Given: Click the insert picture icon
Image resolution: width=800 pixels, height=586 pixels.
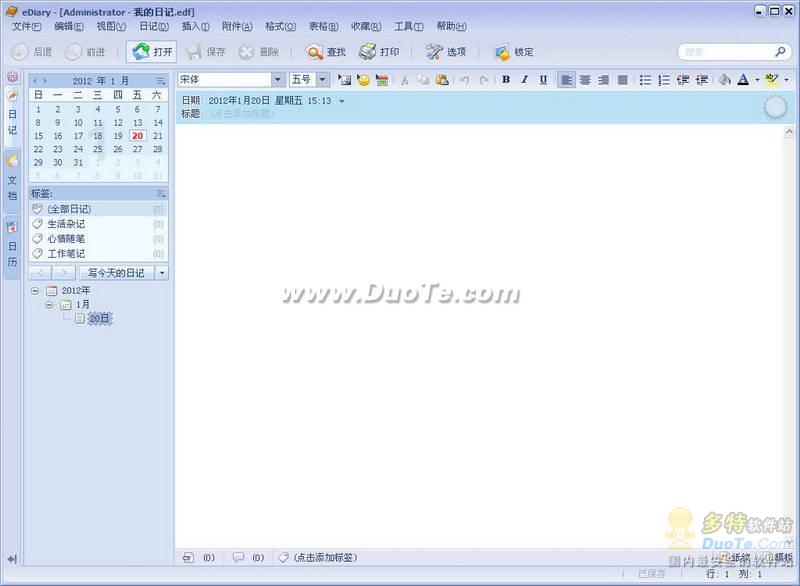Looking at the screenshot, I should [x=344, y=80].
